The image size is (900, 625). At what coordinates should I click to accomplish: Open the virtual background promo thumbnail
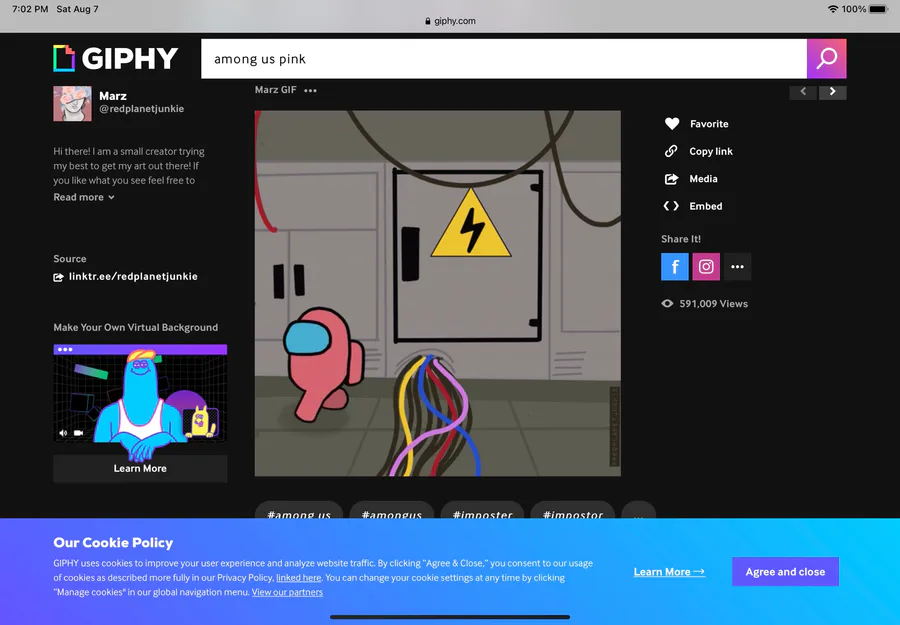[x=140, y=393]
